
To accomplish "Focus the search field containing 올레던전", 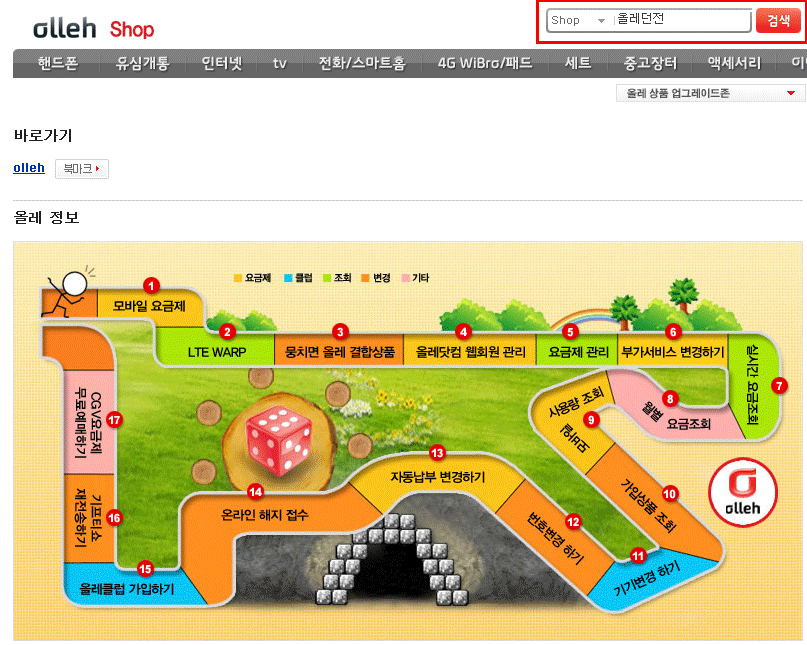I will click(x=681, y=20).
